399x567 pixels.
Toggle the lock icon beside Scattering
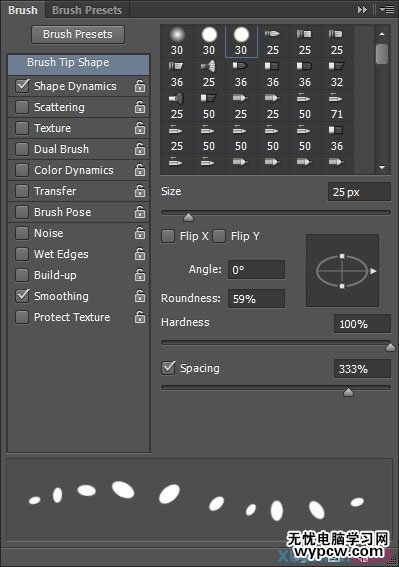[140, 107]
